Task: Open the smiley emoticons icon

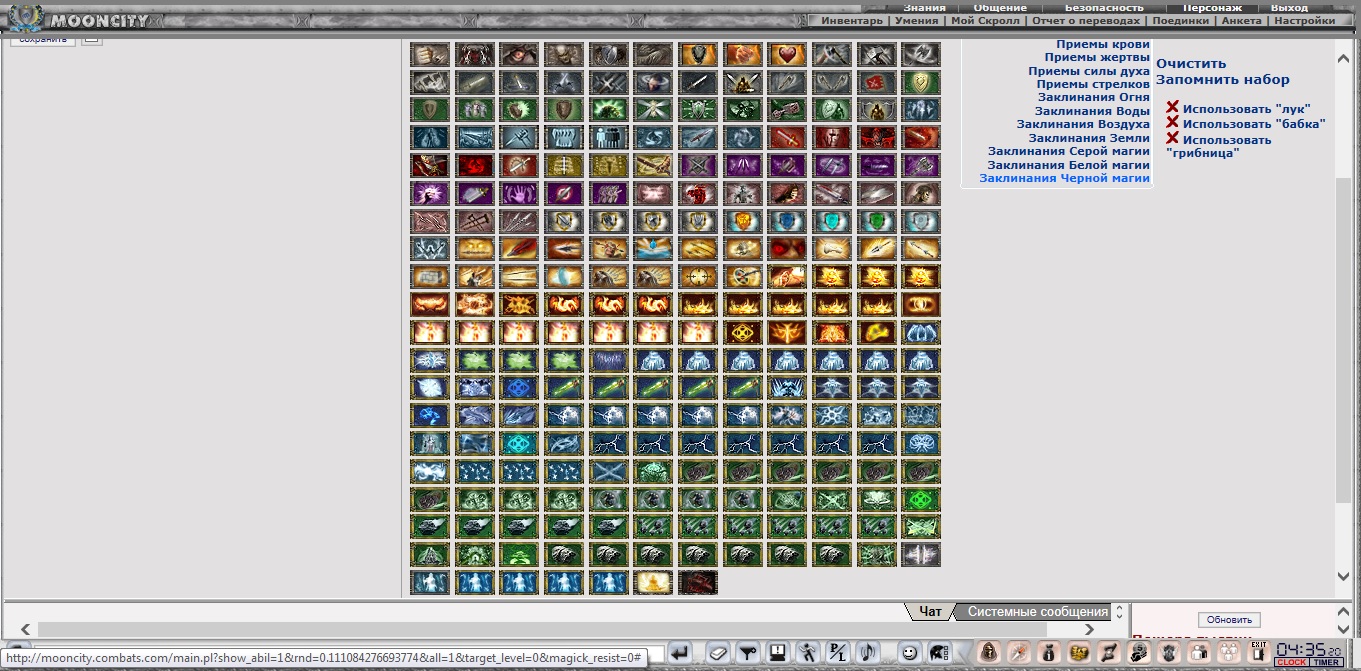Action: [x=909, y=653]
